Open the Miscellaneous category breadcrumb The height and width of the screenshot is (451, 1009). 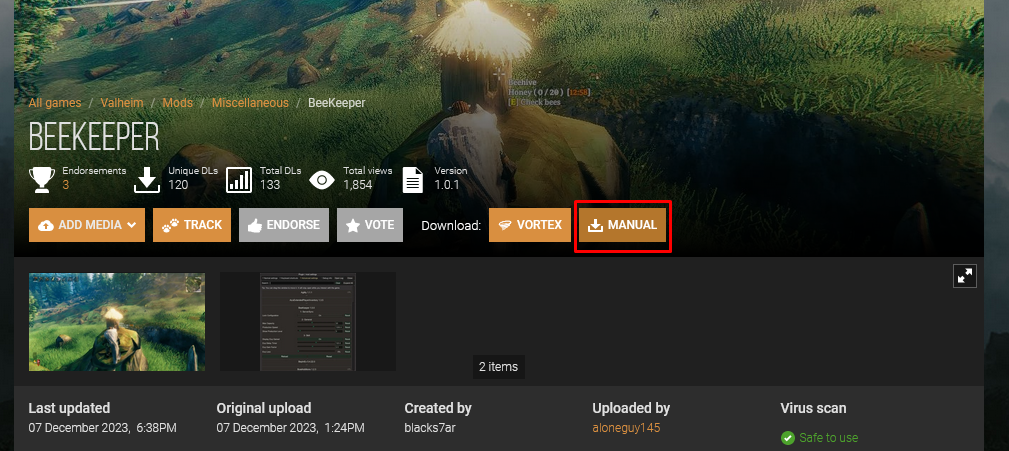[250, 103]
